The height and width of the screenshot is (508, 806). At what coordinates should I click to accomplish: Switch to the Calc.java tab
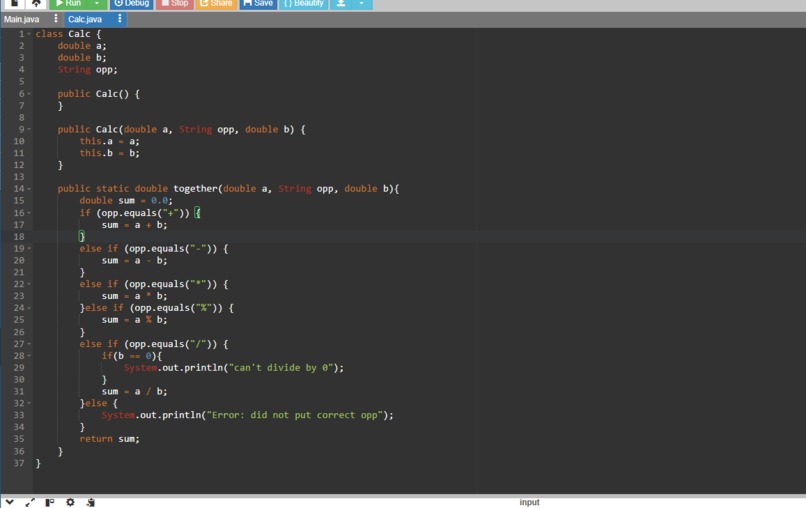click(x=85, y=20)
